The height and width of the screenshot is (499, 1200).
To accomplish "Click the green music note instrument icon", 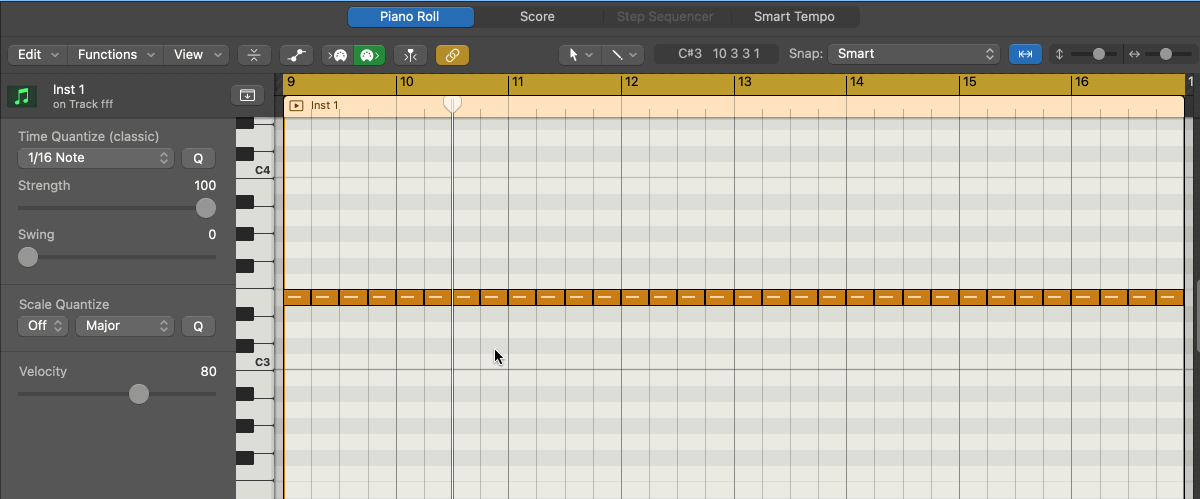I will (x=22, y=96).
